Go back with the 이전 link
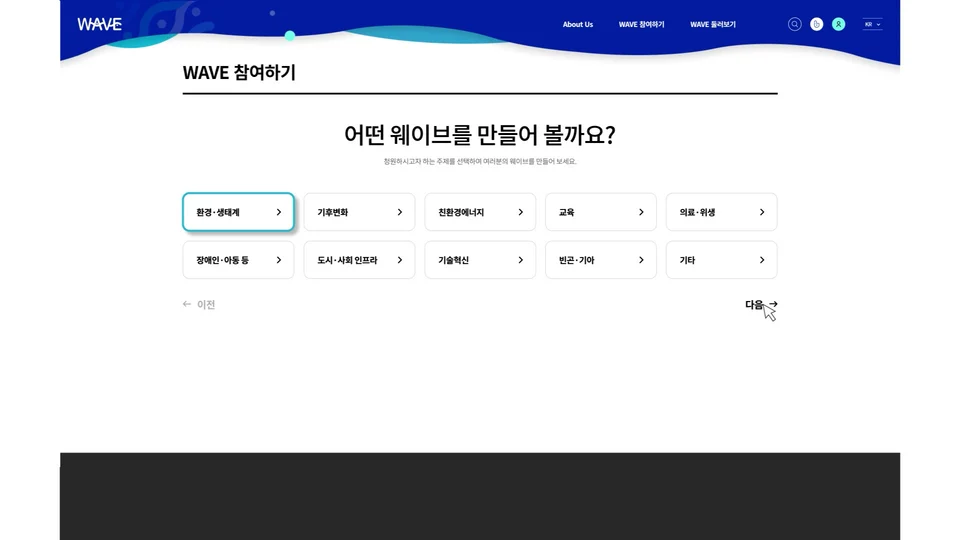 pos(199,304)
